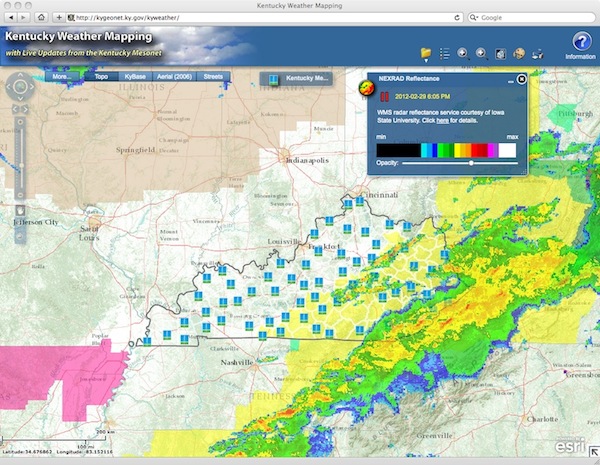Go to next map extent

[25, 109]
